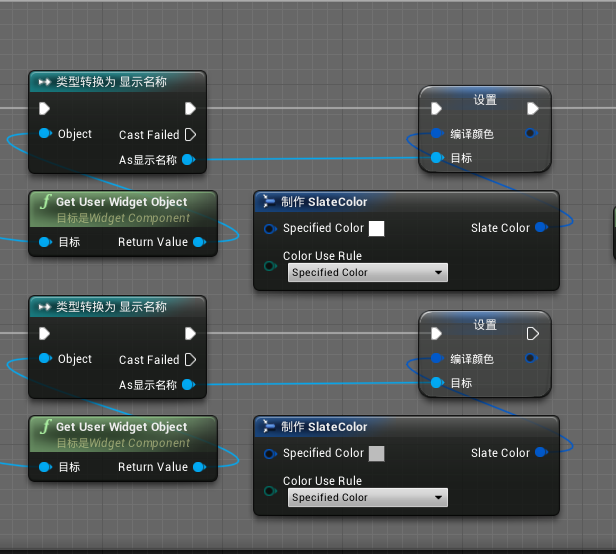This screenshot has height=554, width=616.
Task: Click 目标 pin on upper Get User Widget Object
Action: tap(46, 242)
